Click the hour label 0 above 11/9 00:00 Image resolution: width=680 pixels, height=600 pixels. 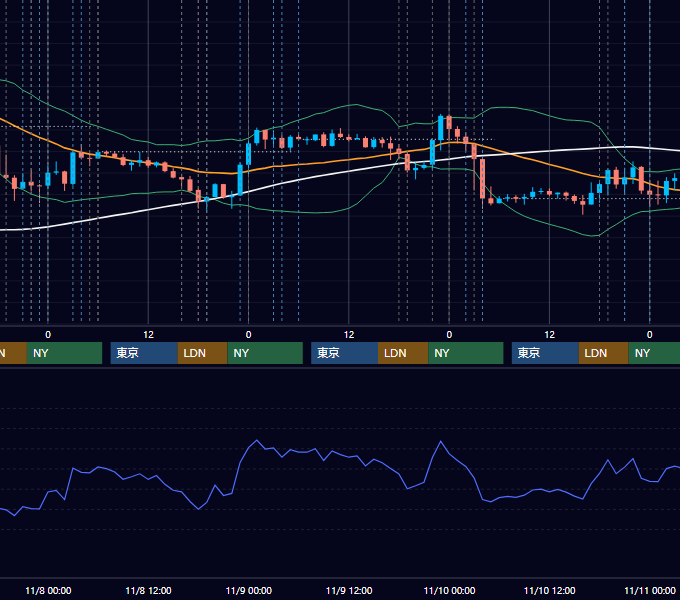tap(248, 335)
